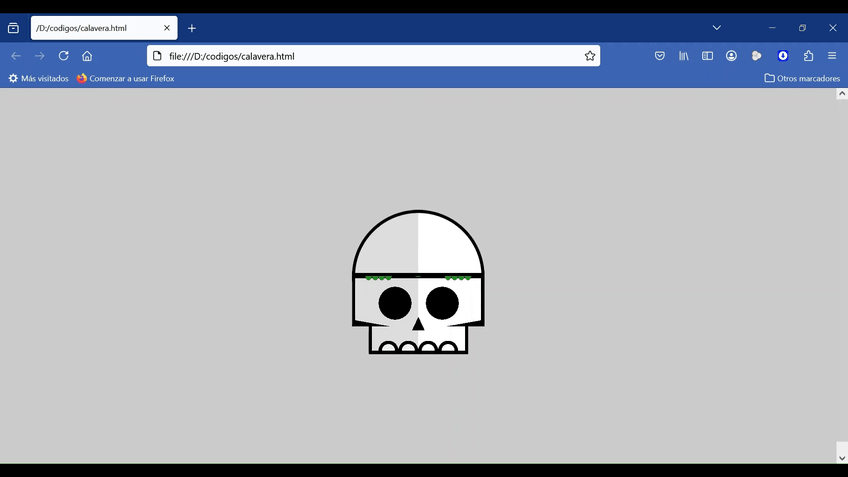This screenshot has width=848, height=477.
Task: Open Comenzar a usar Firefox bookmark
Action: pyautogui.click(x=125, y=78)
